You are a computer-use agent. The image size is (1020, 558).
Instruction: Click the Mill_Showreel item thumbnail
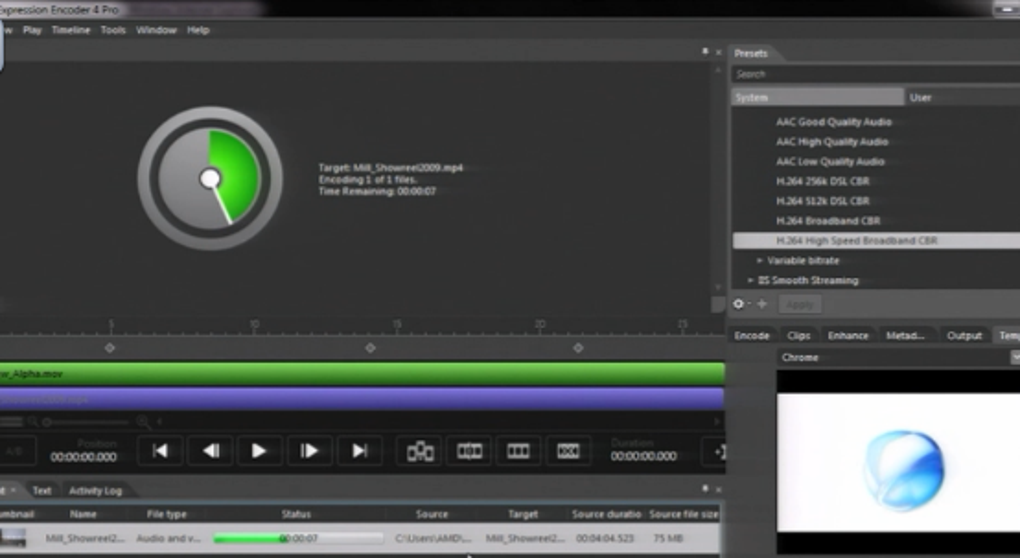pos(14,538)
